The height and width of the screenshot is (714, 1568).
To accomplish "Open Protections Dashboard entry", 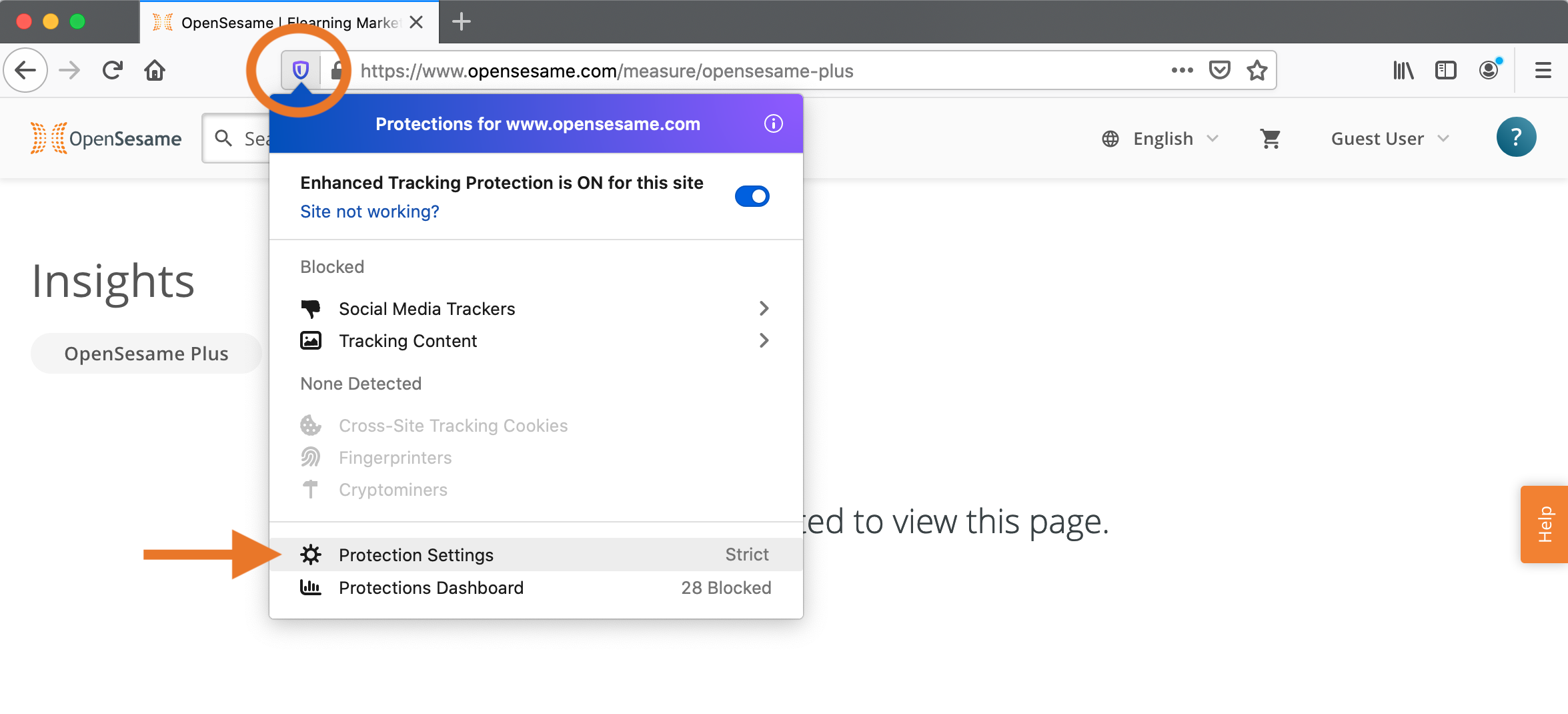I will [x=536, y=587].
